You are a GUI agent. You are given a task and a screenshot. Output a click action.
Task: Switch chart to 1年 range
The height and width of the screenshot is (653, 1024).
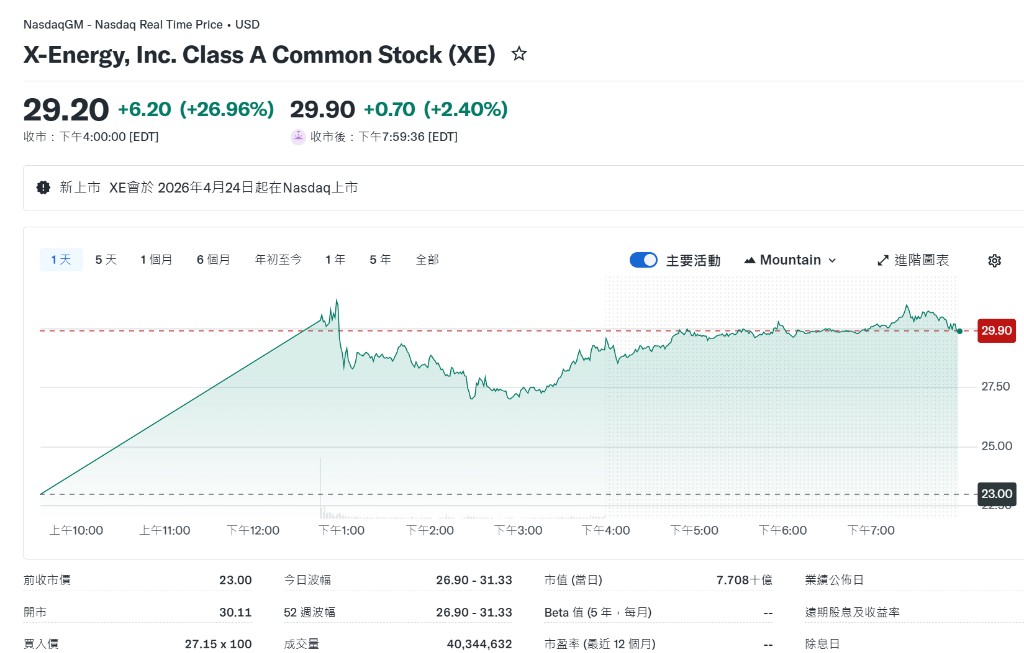(335, 260)
